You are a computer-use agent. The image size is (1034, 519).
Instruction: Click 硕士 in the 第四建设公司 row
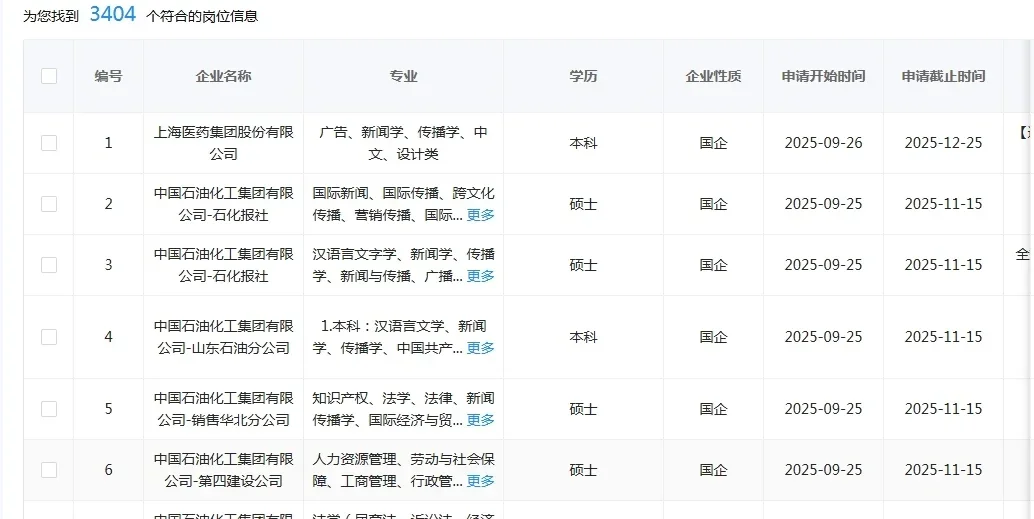[584, 470]
